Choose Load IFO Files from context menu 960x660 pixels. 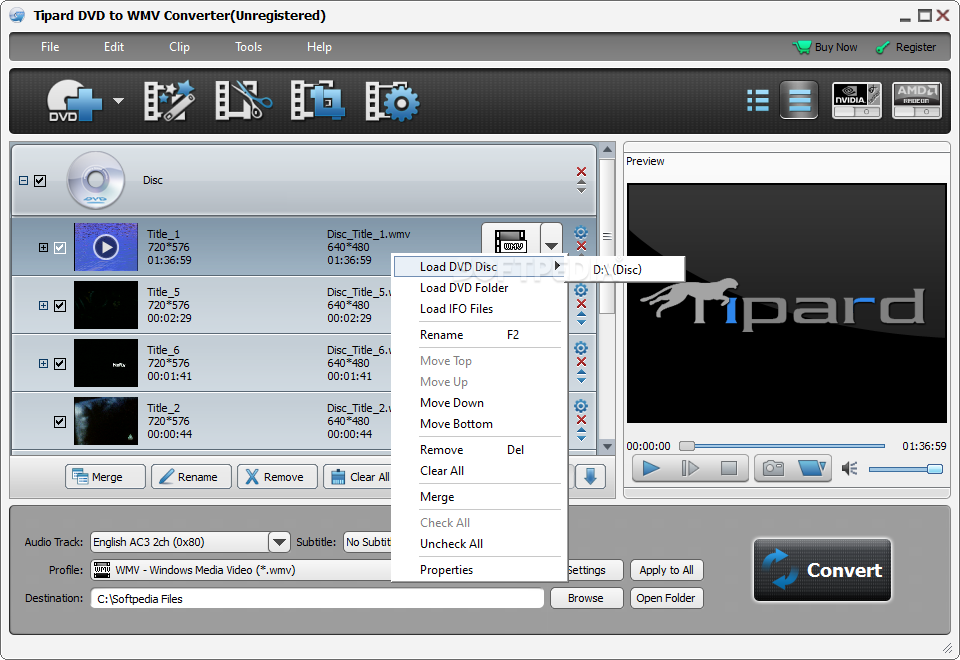point(457,309)
